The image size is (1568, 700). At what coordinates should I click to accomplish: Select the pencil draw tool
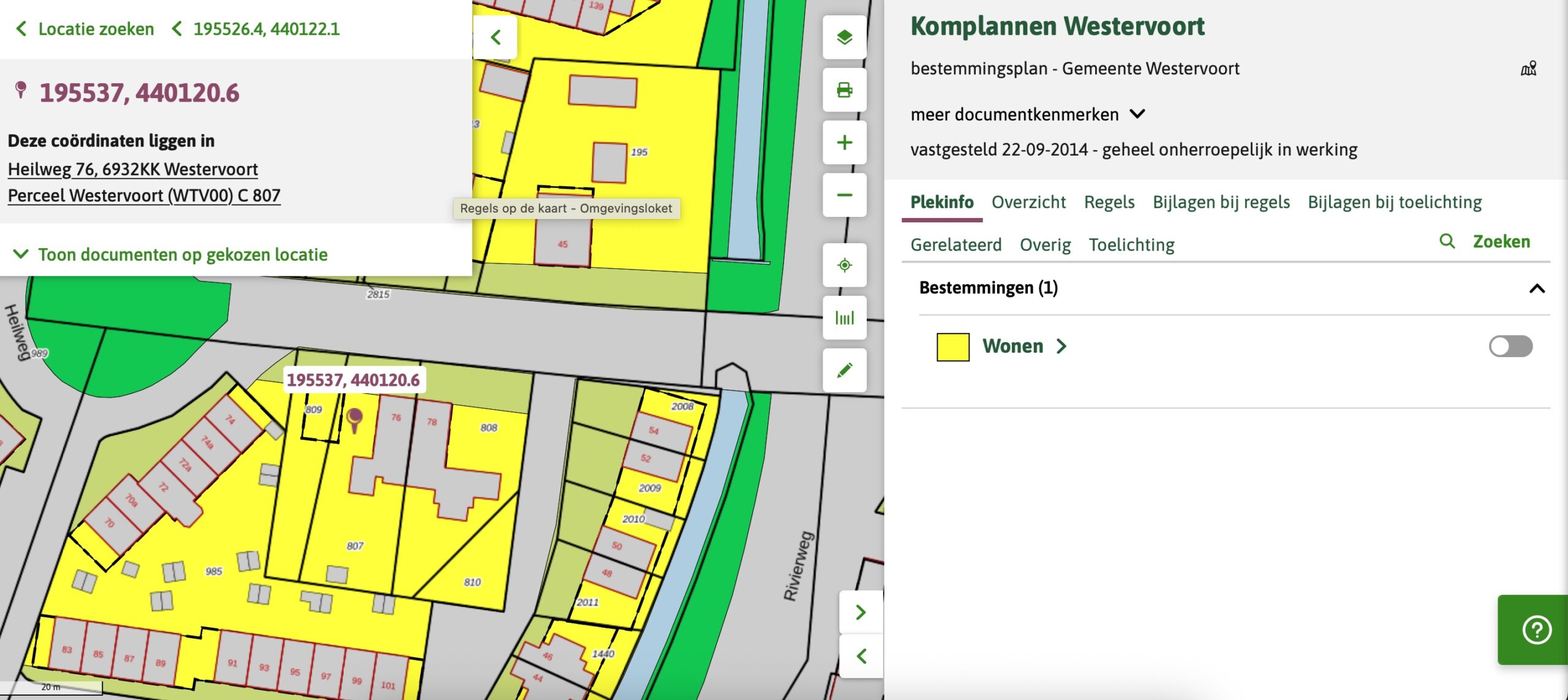[844, 371]
